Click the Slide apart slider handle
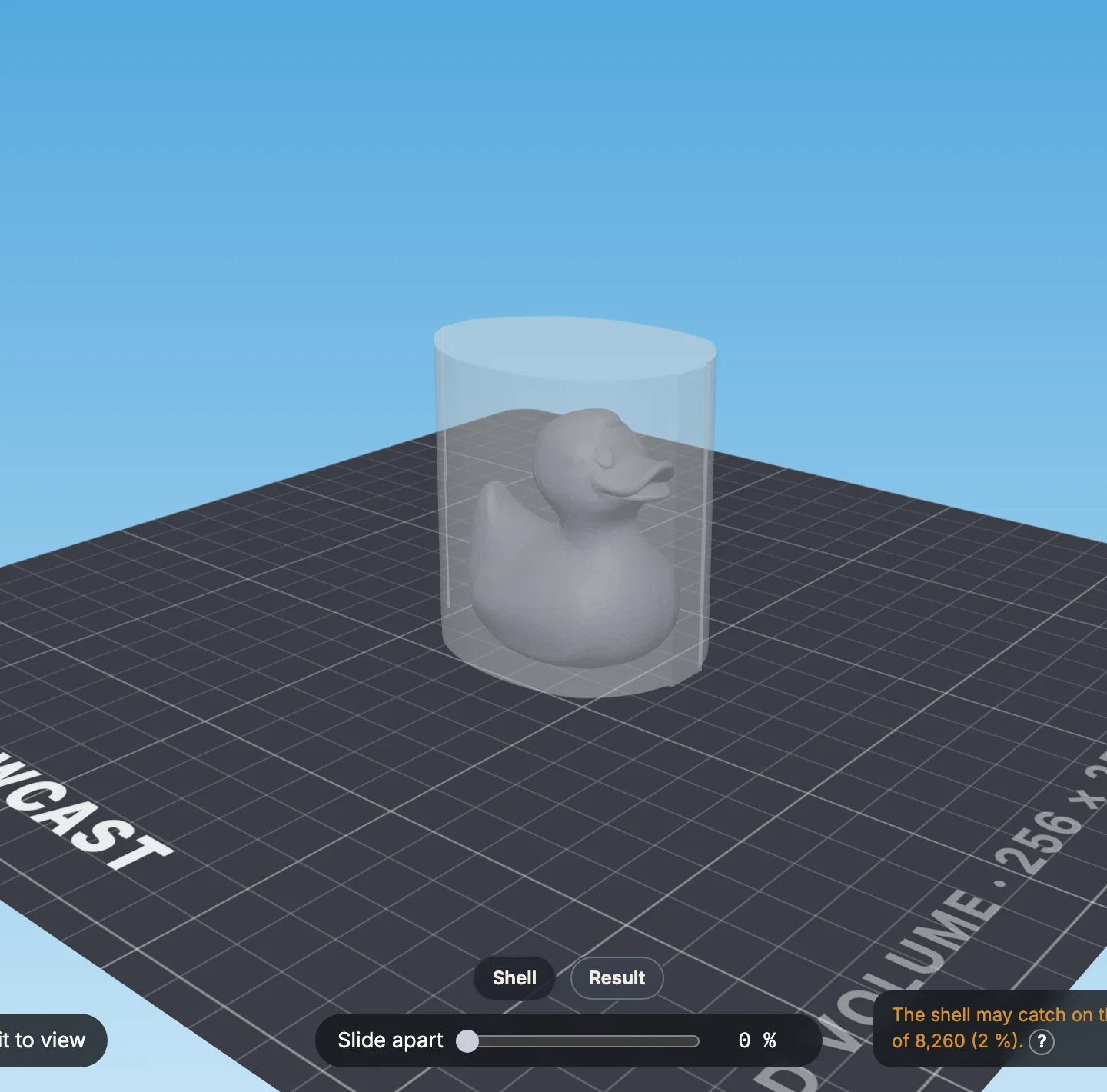The height and width of the screenshot is (1092, 1107). 467,1040
